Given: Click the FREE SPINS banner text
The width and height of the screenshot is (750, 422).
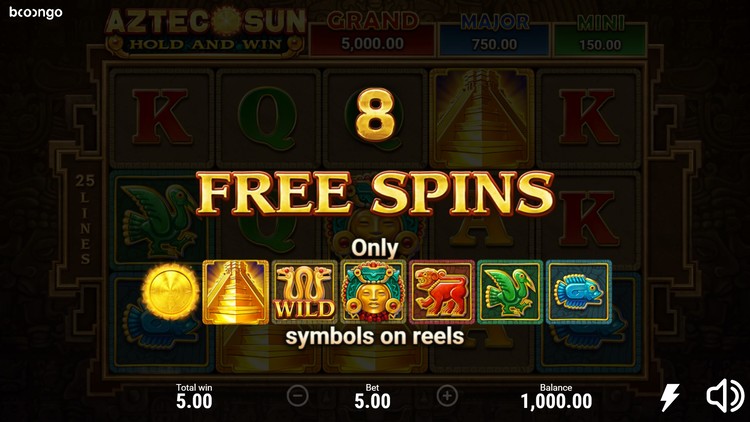Looking at the screenshot, I should pyautogui.click(x=375, y=193).
